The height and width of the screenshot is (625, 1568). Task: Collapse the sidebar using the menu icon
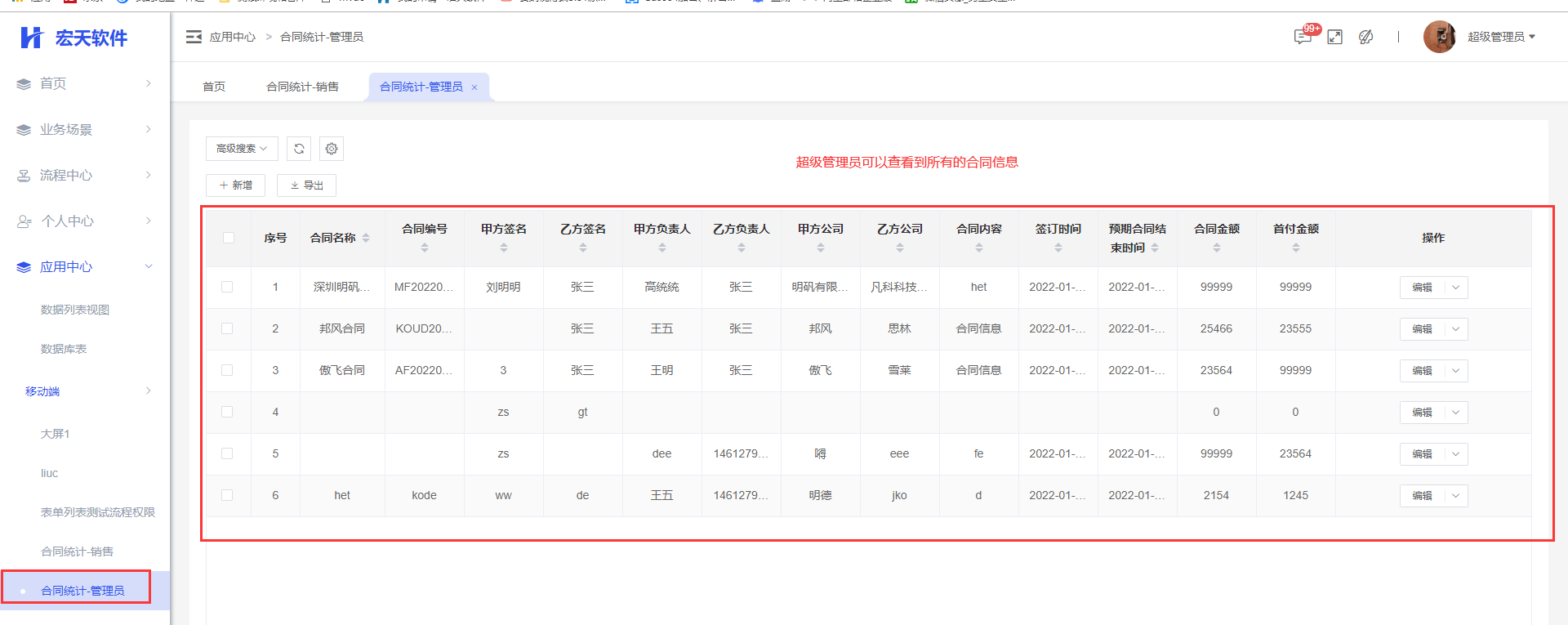coord(194,37)
